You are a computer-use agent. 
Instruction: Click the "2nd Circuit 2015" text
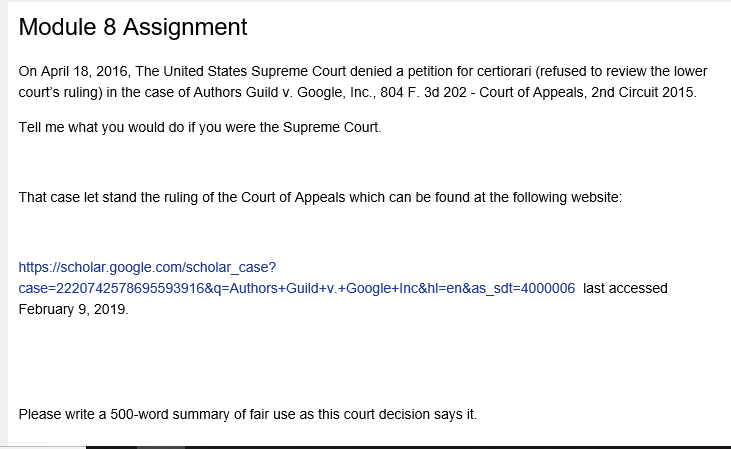pyautogui.click(x=642, y=92)
